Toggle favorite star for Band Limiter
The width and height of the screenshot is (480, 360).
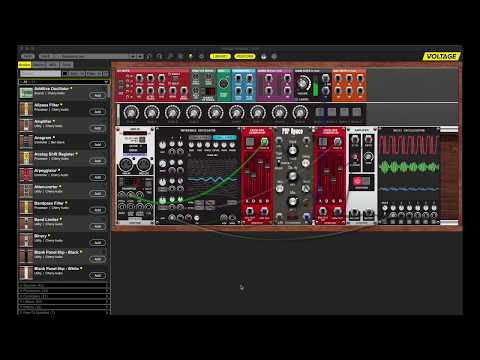(61, 219)
